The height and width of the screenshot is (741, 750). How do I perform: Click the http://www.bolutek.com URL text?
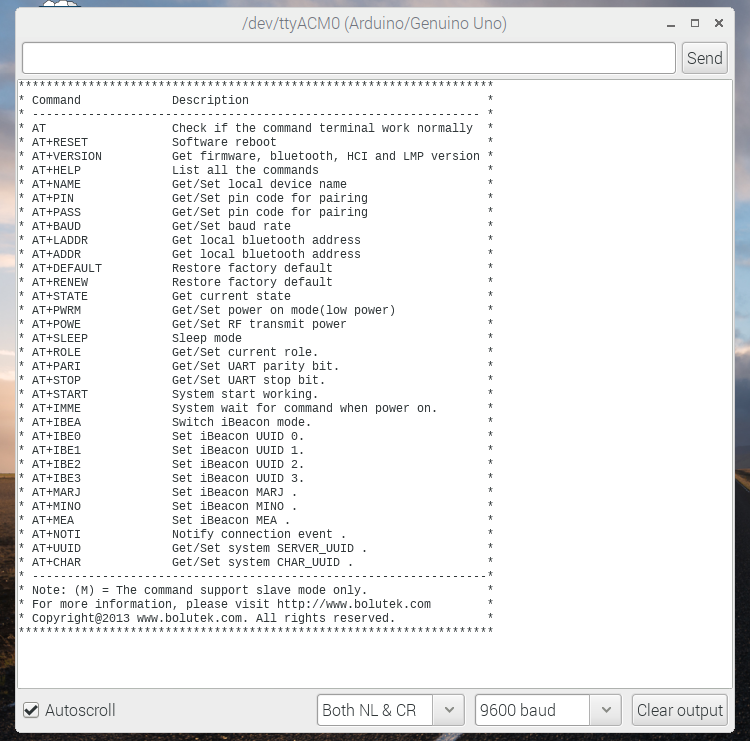click(354, 604)
